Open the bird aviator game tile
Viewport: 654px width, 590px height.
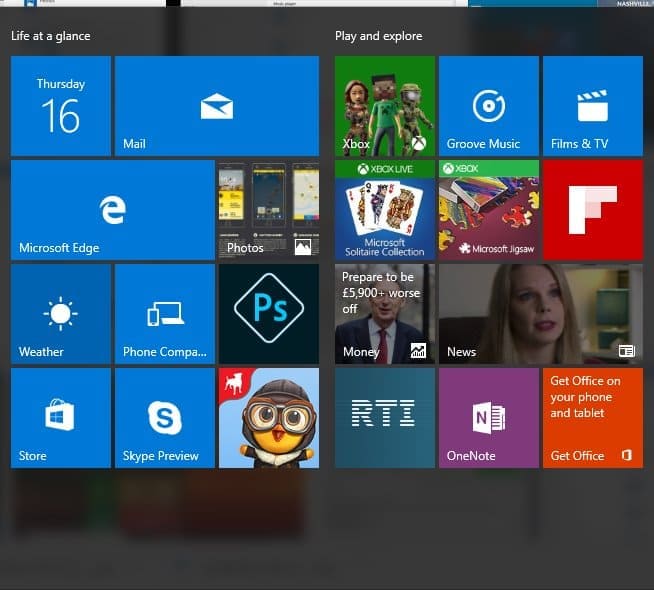click(x=269, y=418)
